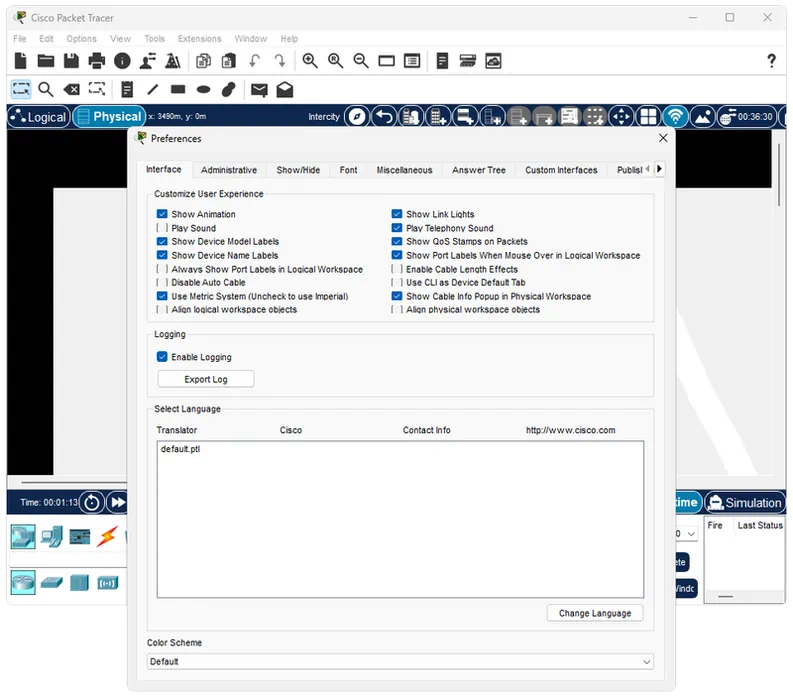This screenshot has width=793, height=700.
Task: Switch to Logical workspace view
Action: (39, 117)
